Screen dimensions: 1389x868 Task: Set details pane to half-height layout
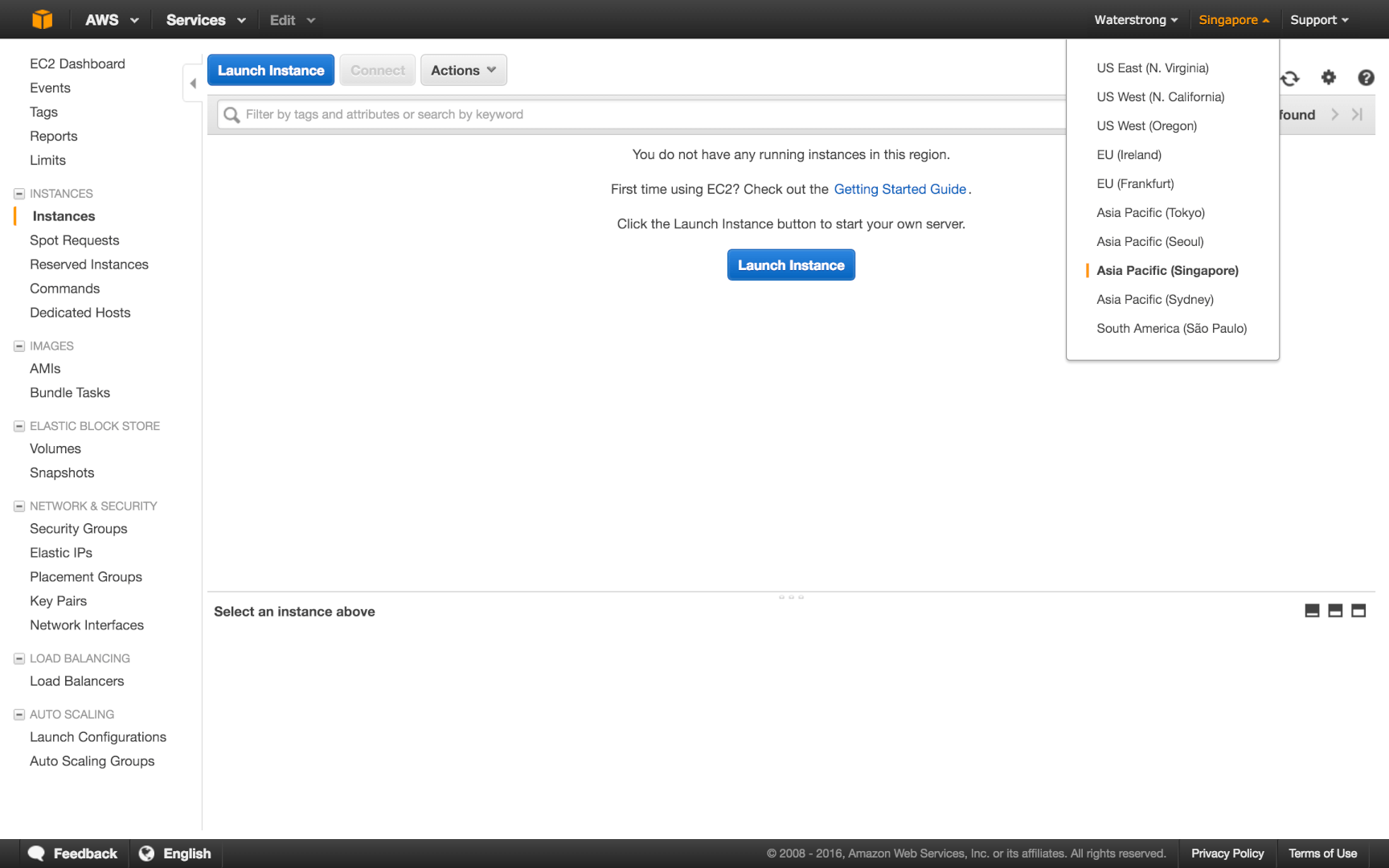pos(1335,611)
